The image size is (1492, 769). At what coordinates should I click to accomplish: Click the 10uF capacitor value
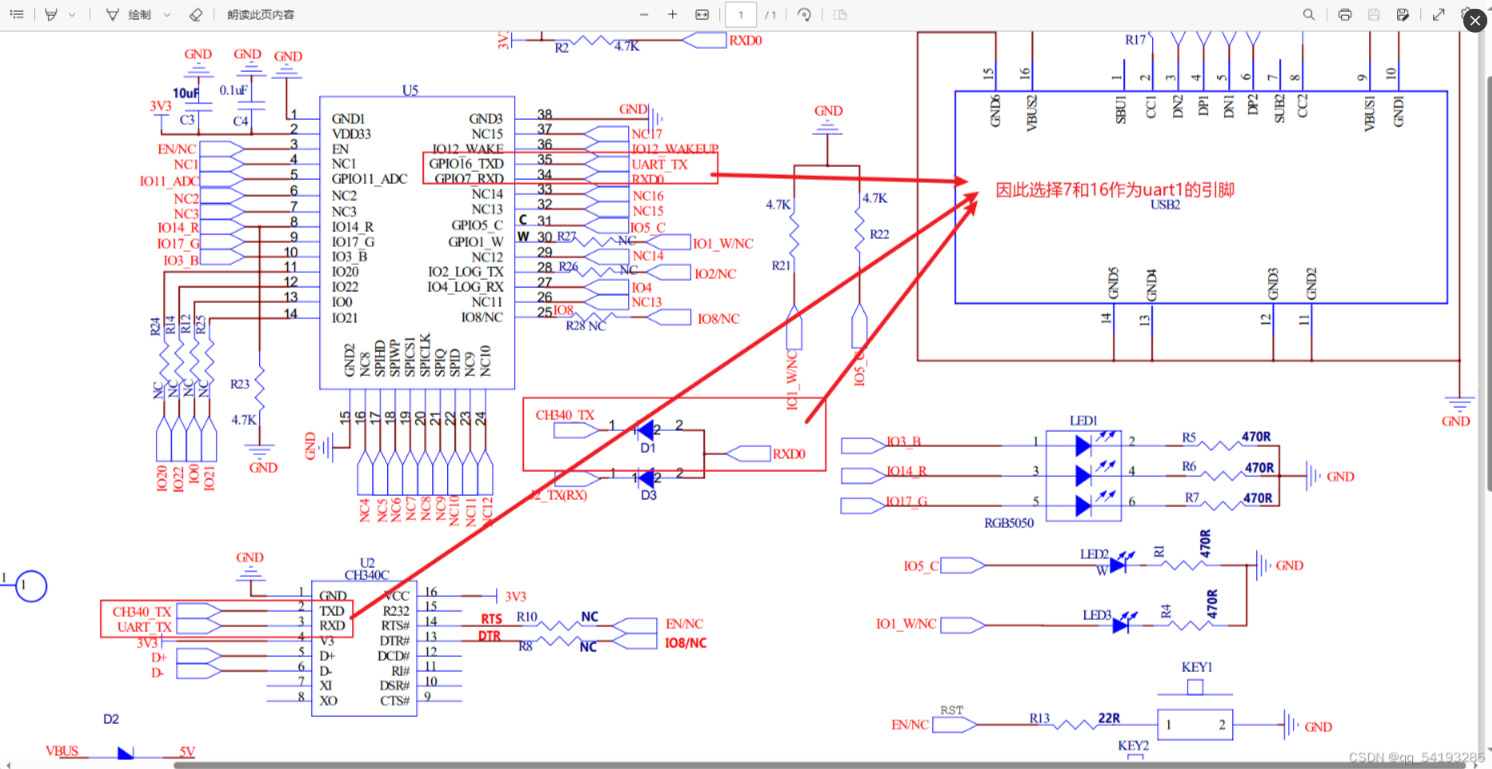pos(186,93)
